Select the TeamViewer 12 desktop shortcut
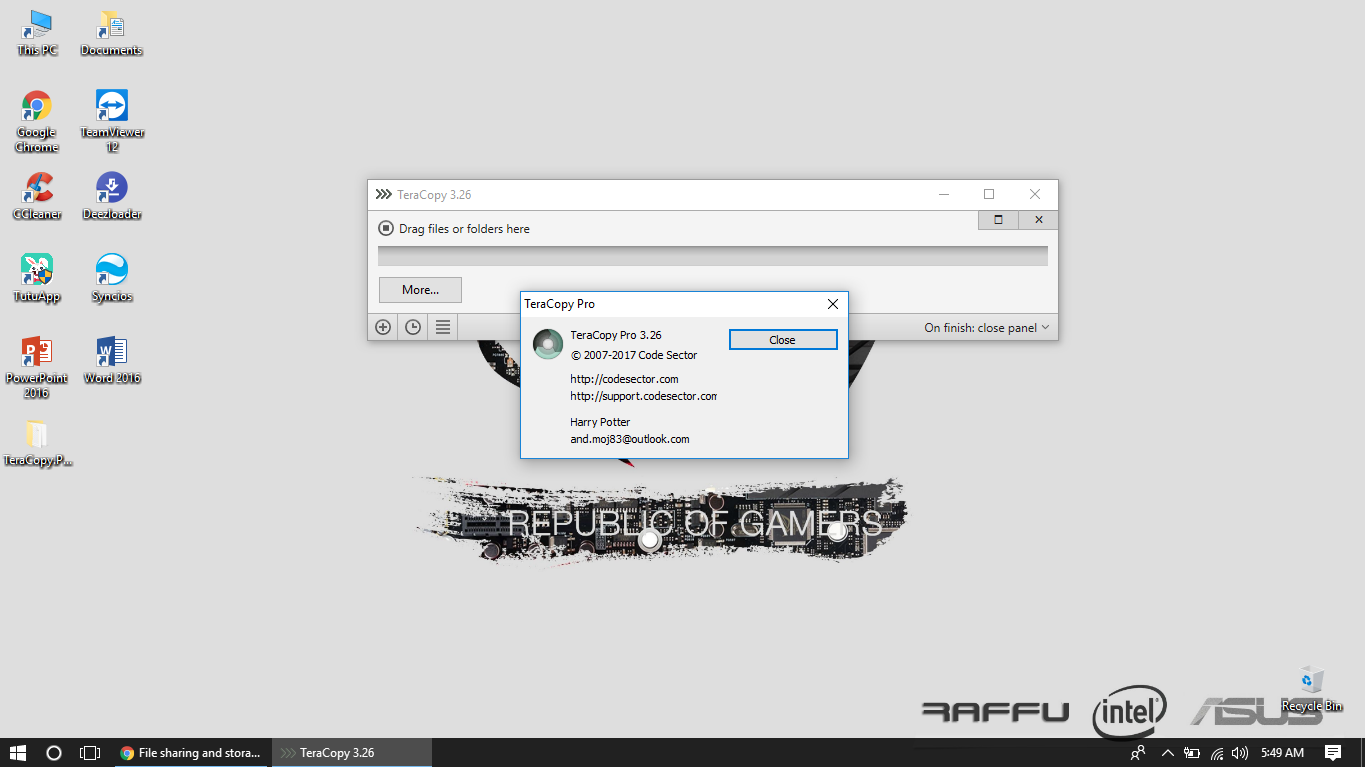Image resolution: width=1365 pixels, height=767 pixels. [x=112, y=122]
